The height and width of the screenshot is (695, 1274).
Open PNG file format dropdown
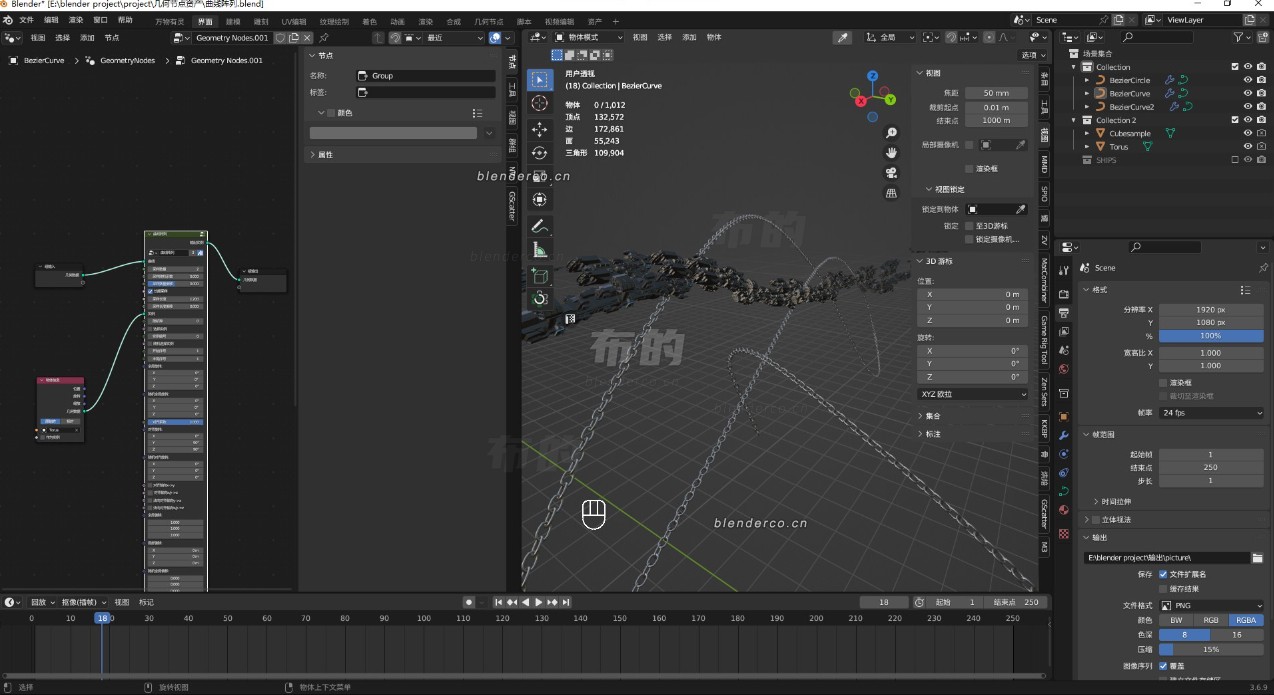[x=1212, y=606]
